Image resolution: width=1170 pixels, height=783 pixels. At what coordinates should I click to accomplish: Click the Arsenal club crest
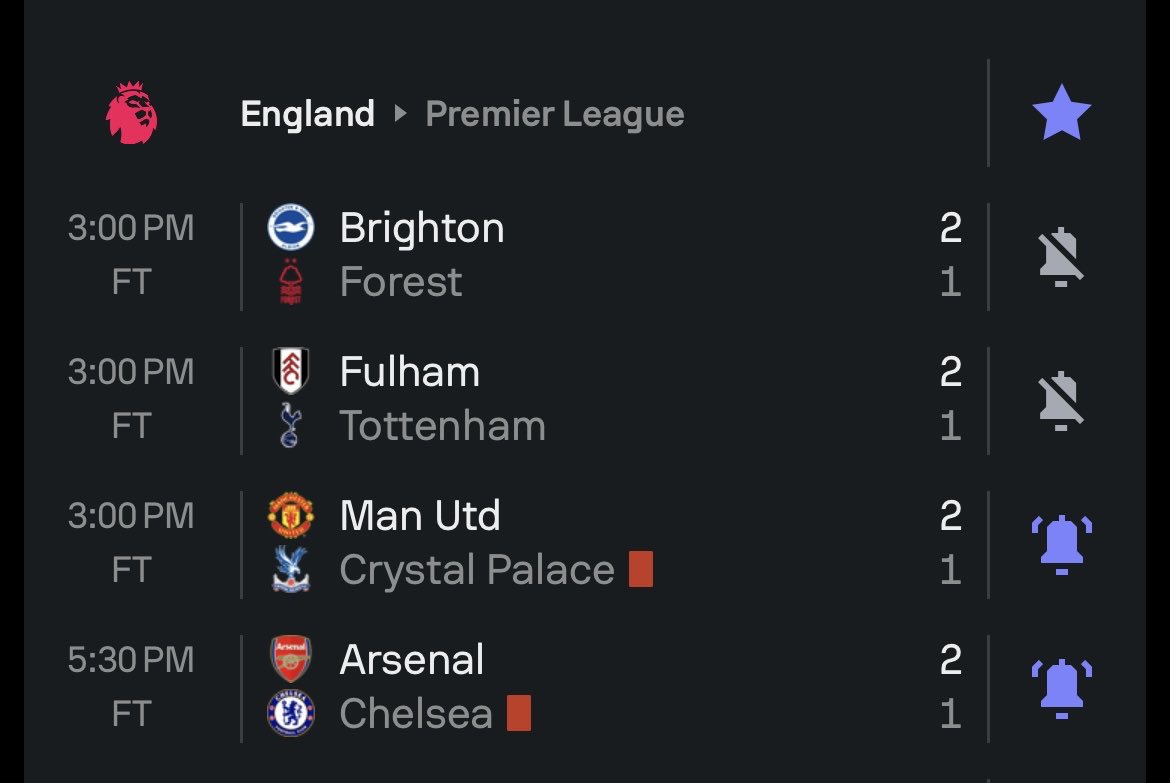coord(290,659)
